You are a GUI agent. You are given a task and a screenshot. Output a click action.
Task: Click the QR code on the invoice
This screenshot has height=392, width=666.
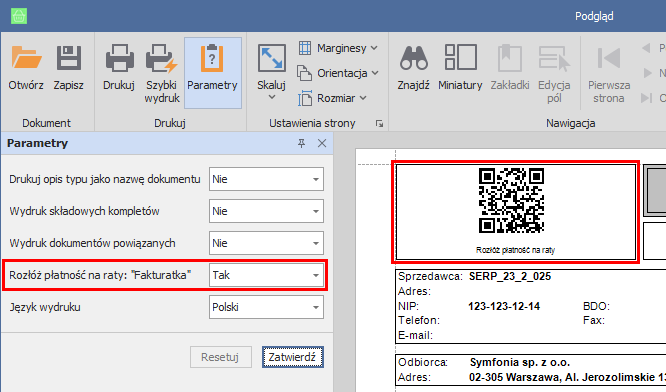tap(511, 200)
